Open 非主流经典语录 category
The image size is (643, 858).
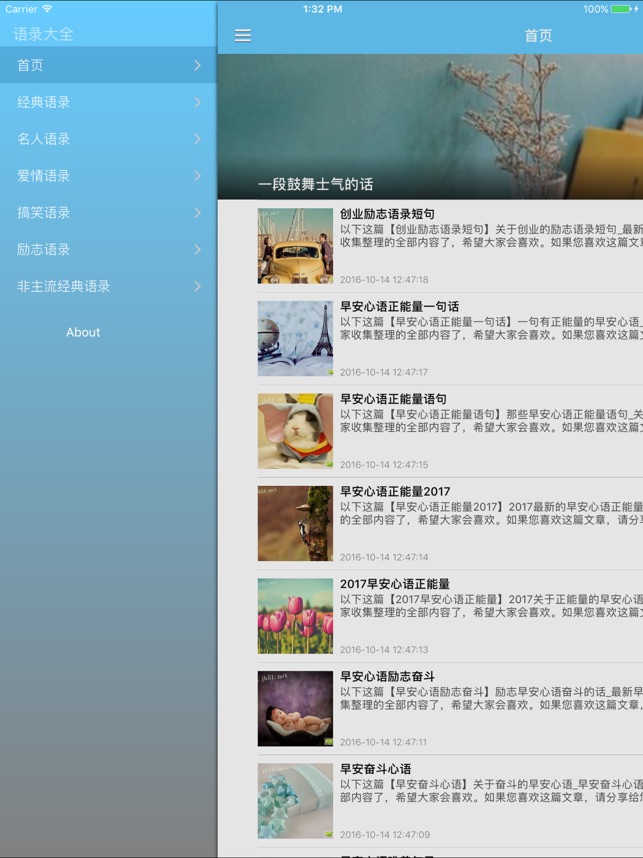click(108, 286)
